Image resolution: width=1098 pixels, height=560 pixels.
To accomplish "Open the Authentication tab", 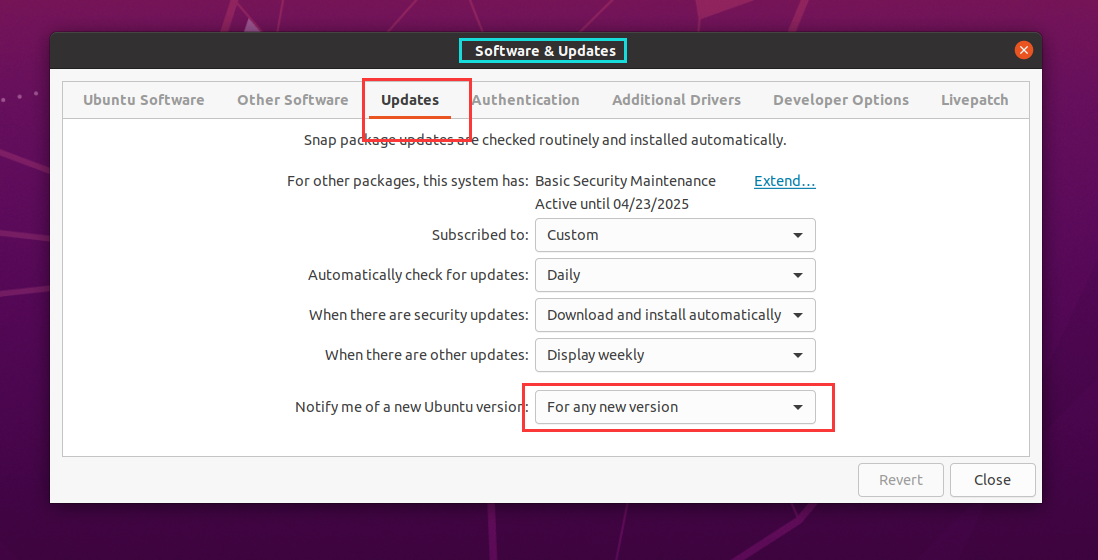I will coord(525,100).
